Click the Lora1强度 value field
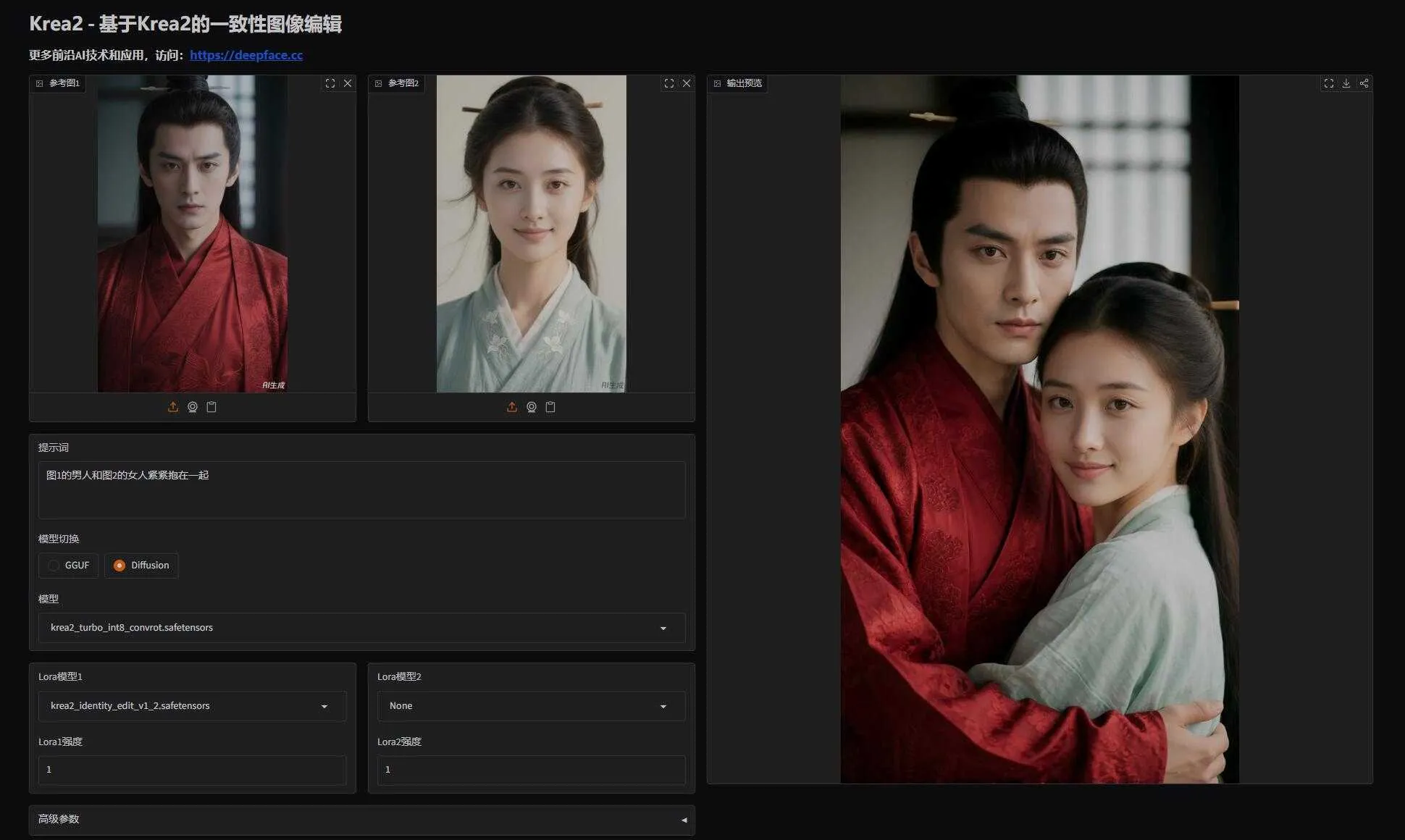This screenshot has width=1405, height=840. pyautogui.click(x=192, y=770)
